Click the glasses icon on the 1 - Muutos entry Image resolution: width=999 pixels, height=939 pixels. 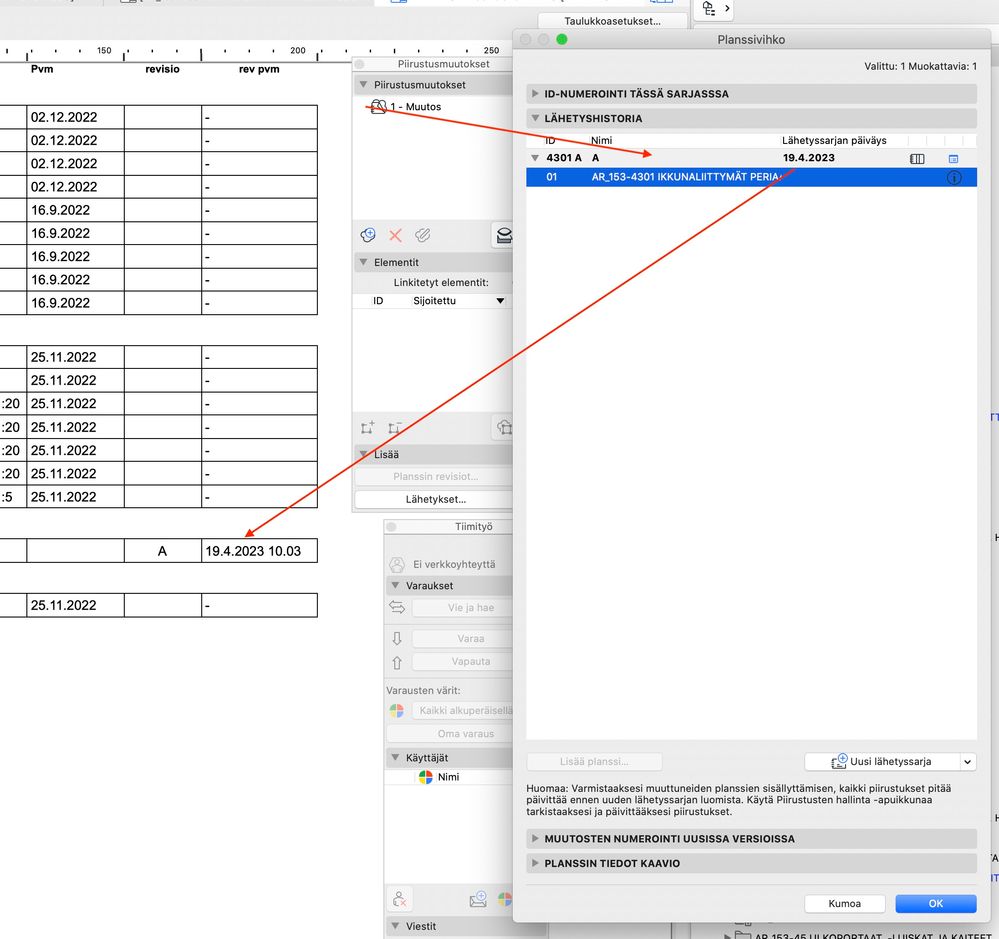point(377,106)
